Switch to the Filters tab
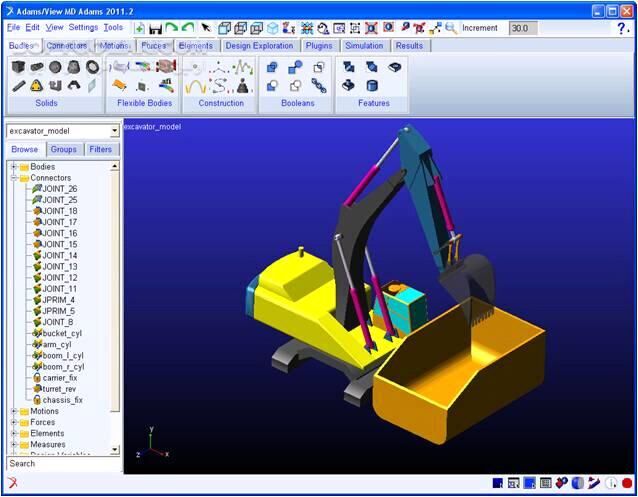 click(x=101, y=149)
